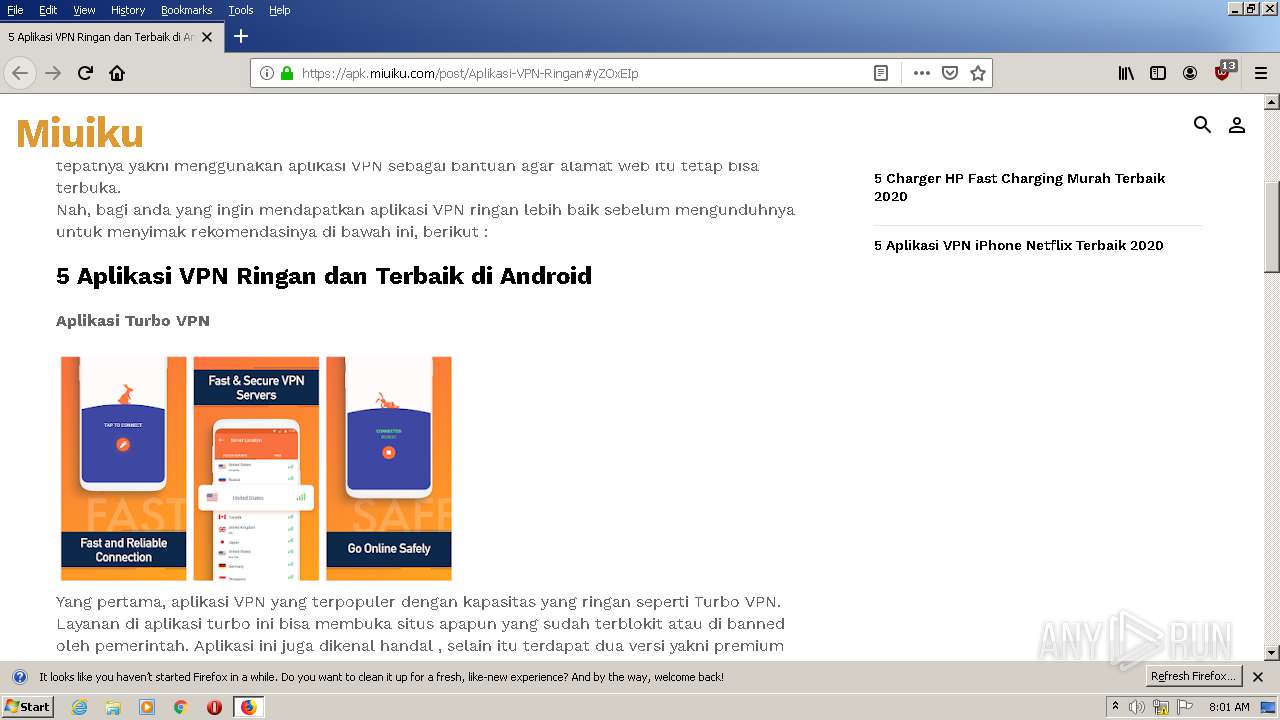Screen dimensions: 1280x720
Task: Bookmark this page with the star
Action: click(978, 73)
